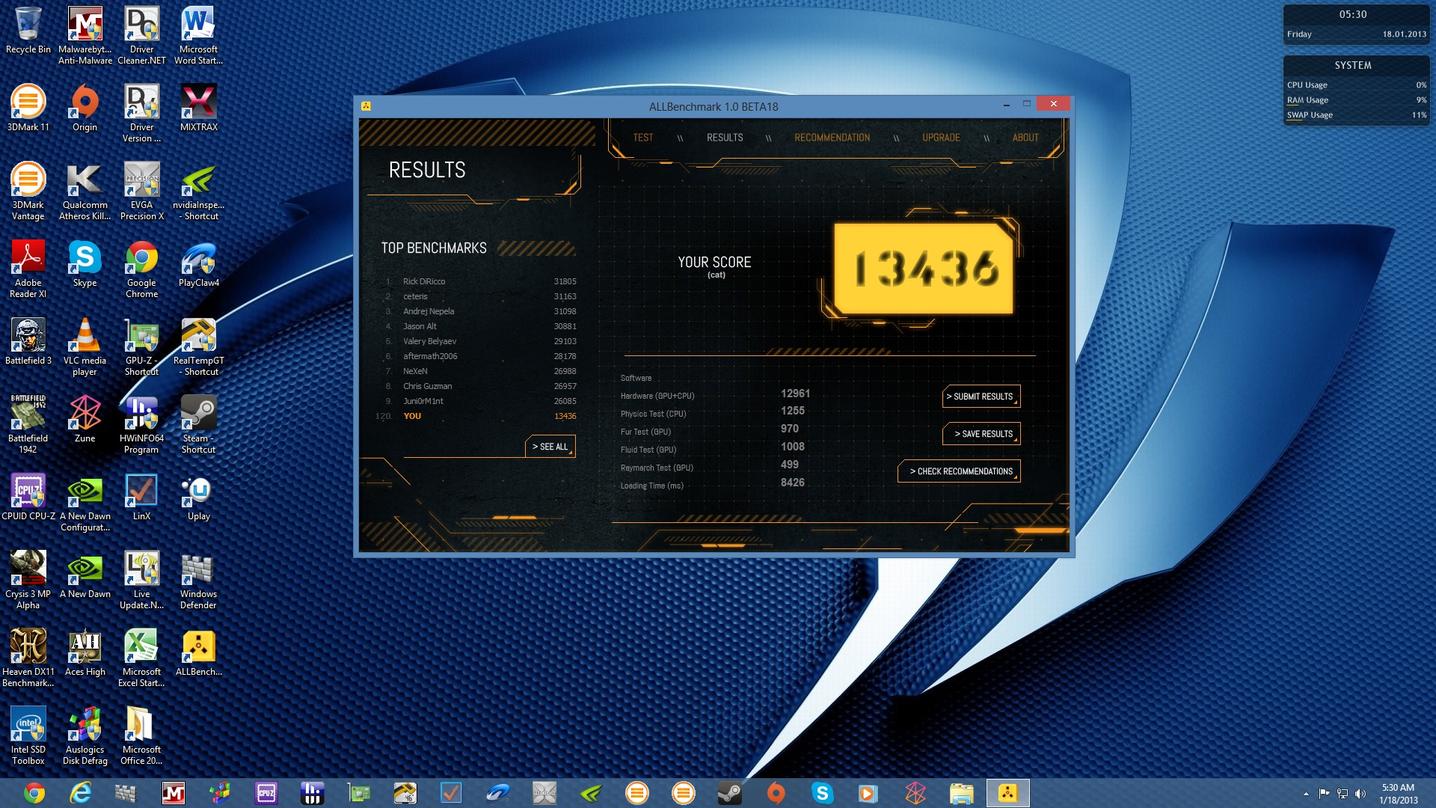Open Malwarebytes Anti-Malware desktop shortcut

coord(85,36)
